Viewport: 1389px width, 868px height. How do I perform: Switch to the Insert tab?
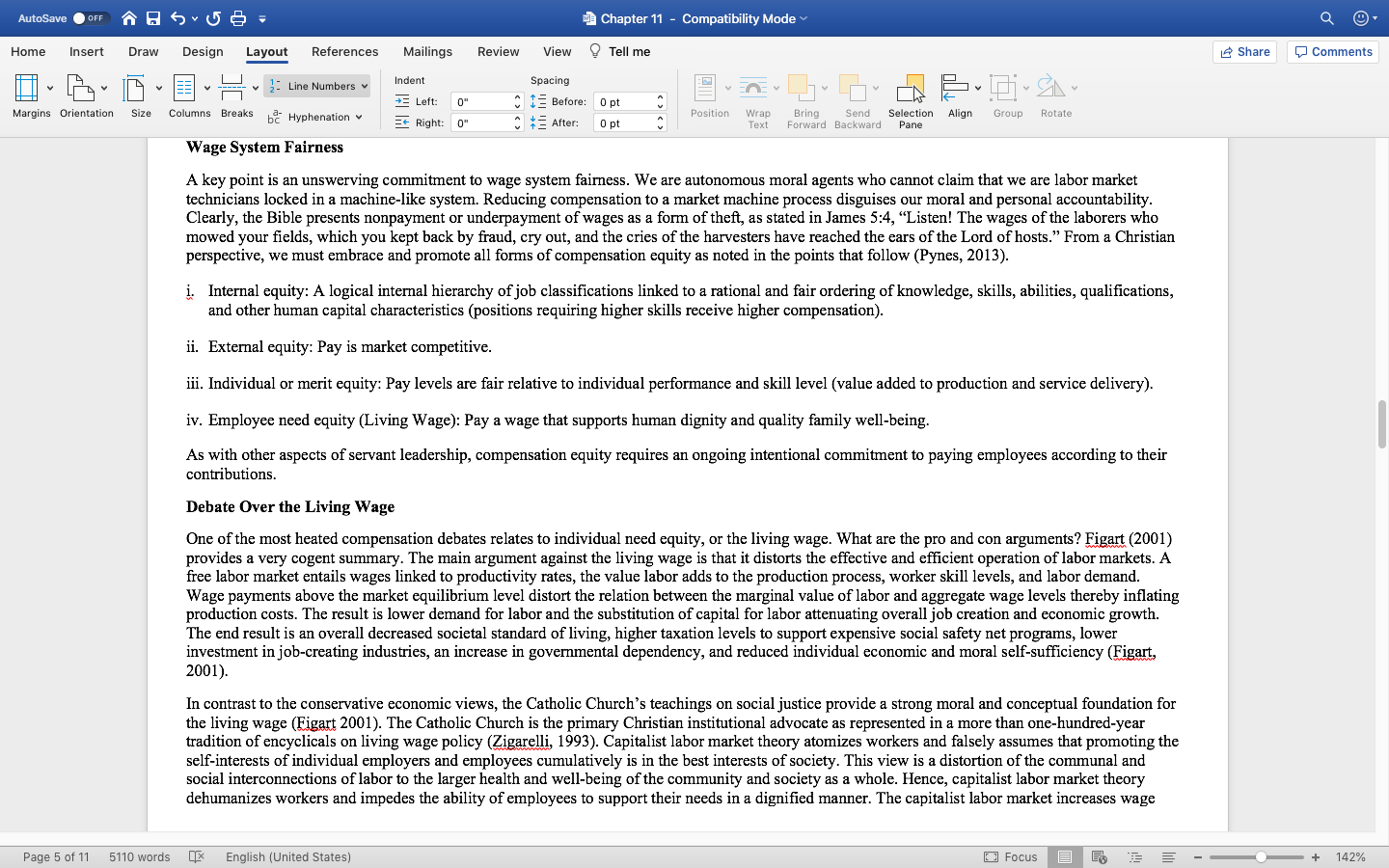pyautogui.click(x=87, y=51)
